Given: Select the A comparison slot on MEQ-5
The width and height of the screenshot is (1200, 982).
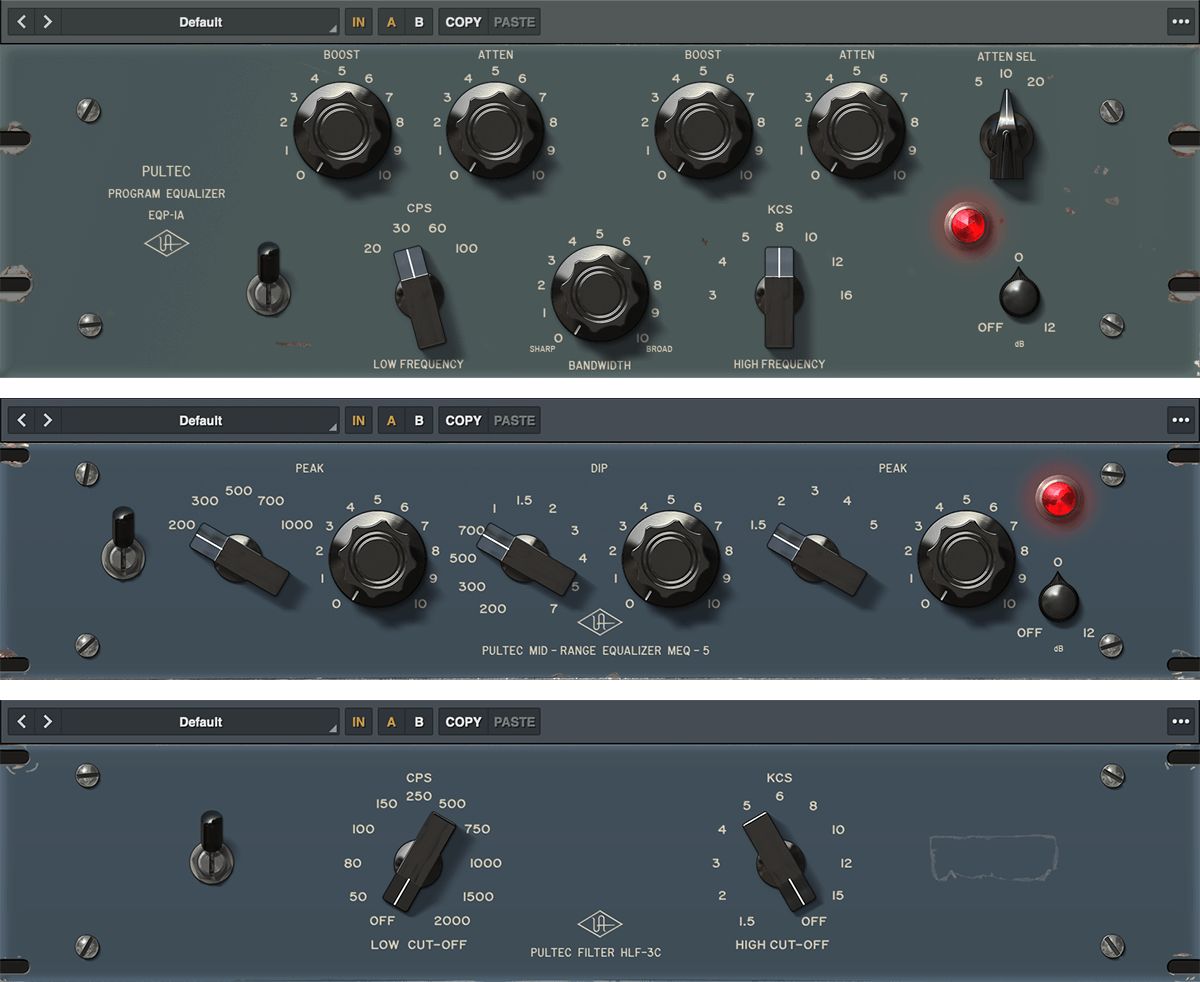Looking at the screenshot, I should click(391, 420).
